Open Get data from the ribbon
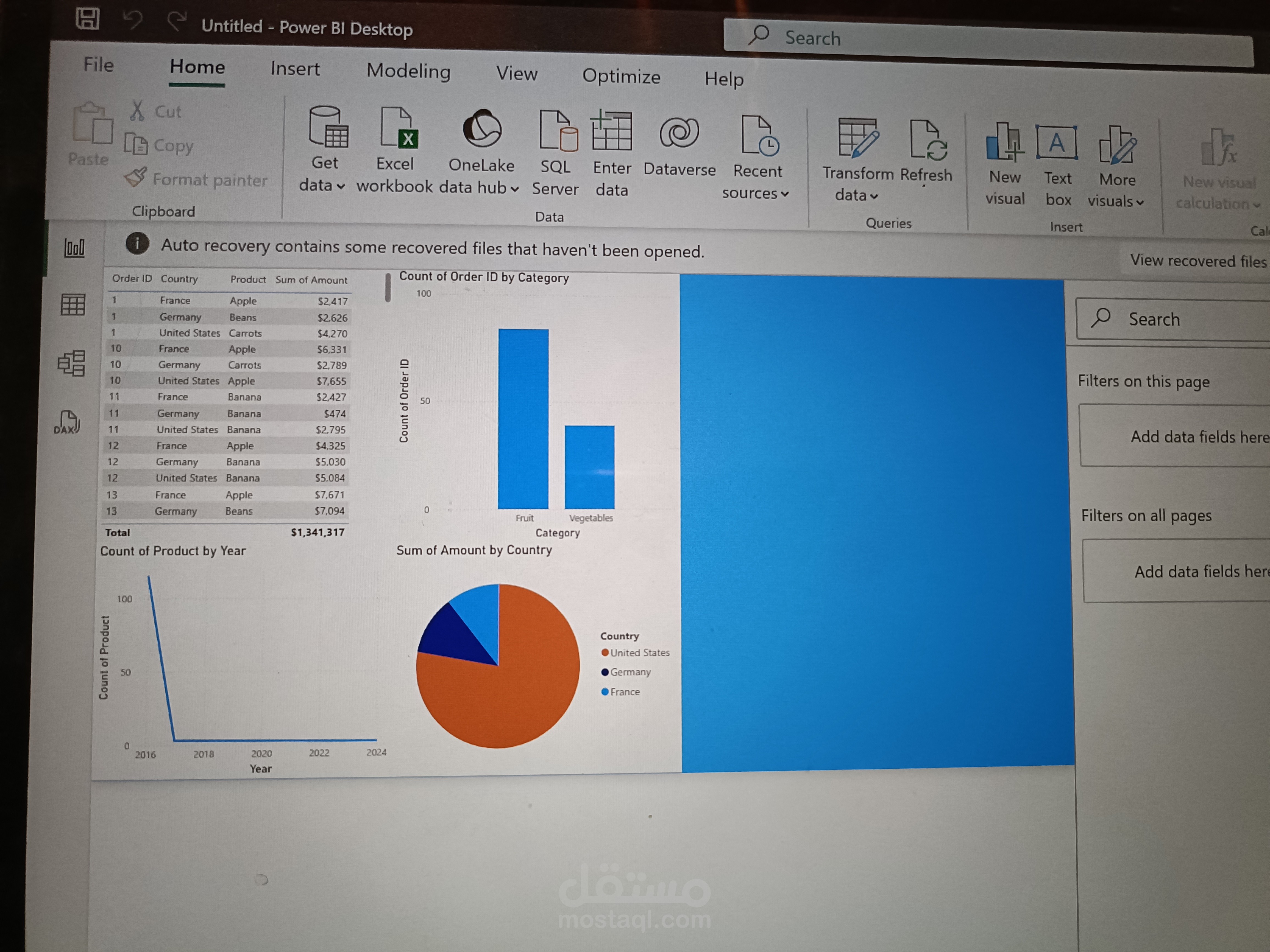Viewport: 1270px width, 952px height. coord(324,149)
